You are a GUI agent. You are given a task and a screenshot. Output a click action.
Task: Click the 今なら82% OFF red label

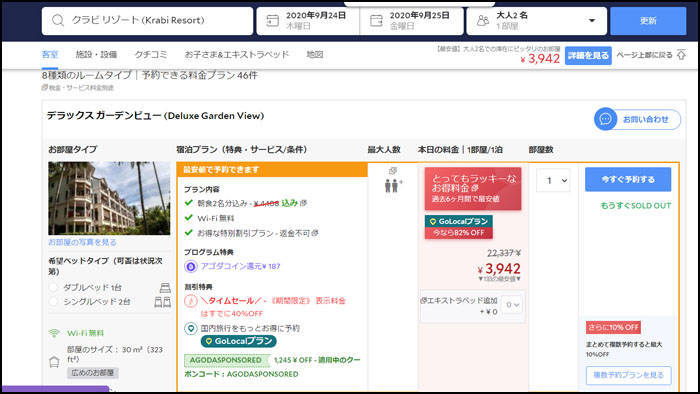coord(458,233)
